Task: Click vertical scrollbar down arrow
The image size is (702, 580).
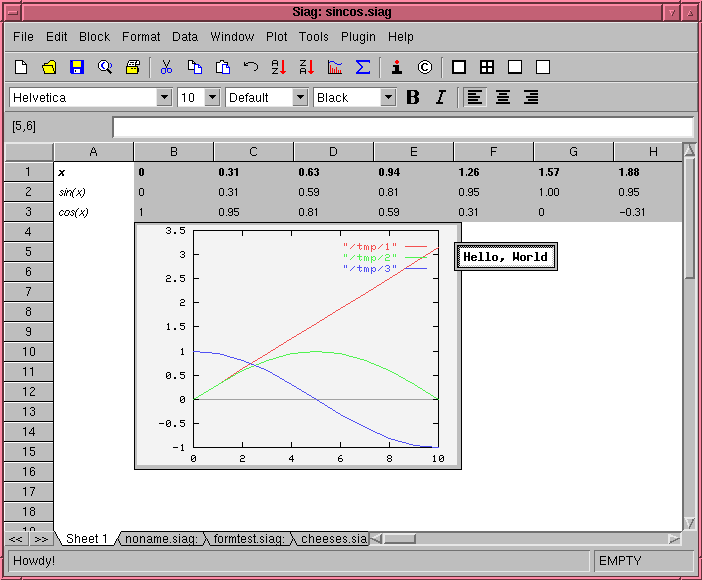Action: tap(689, 523)
